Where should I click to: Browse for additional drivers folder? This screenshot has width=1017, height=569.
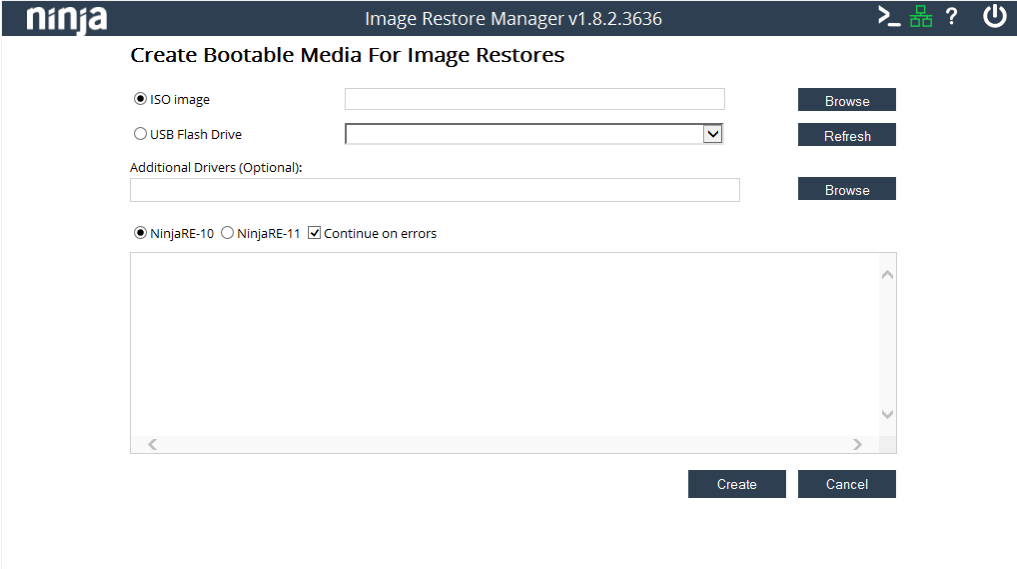click(846, 189)
